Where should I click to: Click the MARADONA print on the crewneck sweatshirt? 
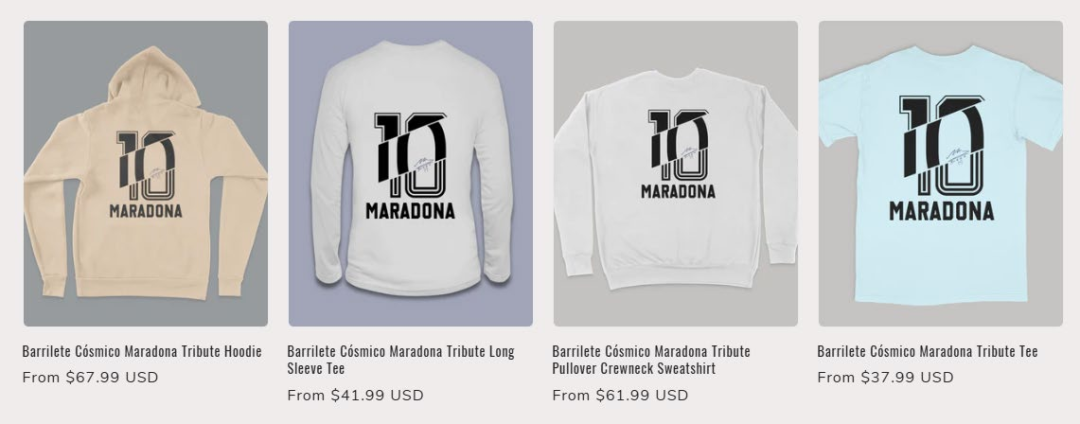[x=678, y=191]
